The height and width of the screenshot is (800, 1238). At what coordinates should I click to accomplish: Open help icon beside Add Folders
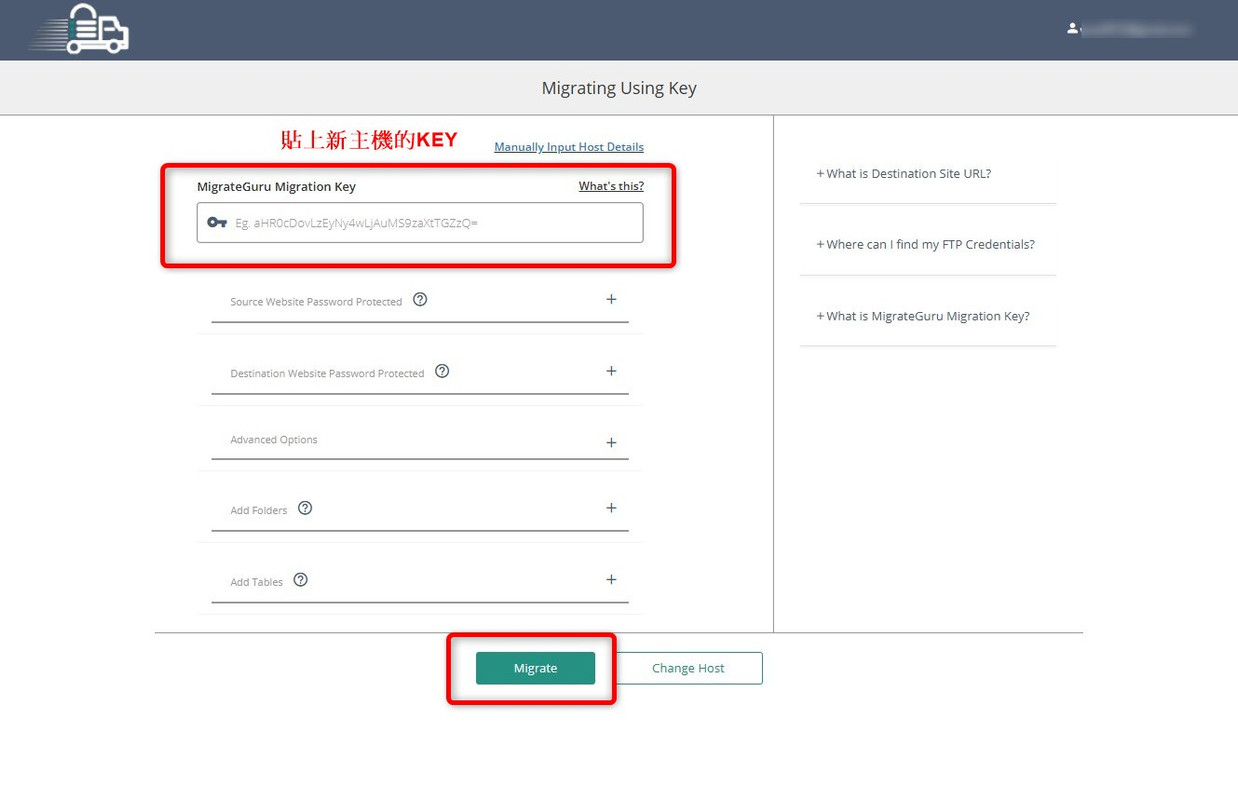(305, 508)
